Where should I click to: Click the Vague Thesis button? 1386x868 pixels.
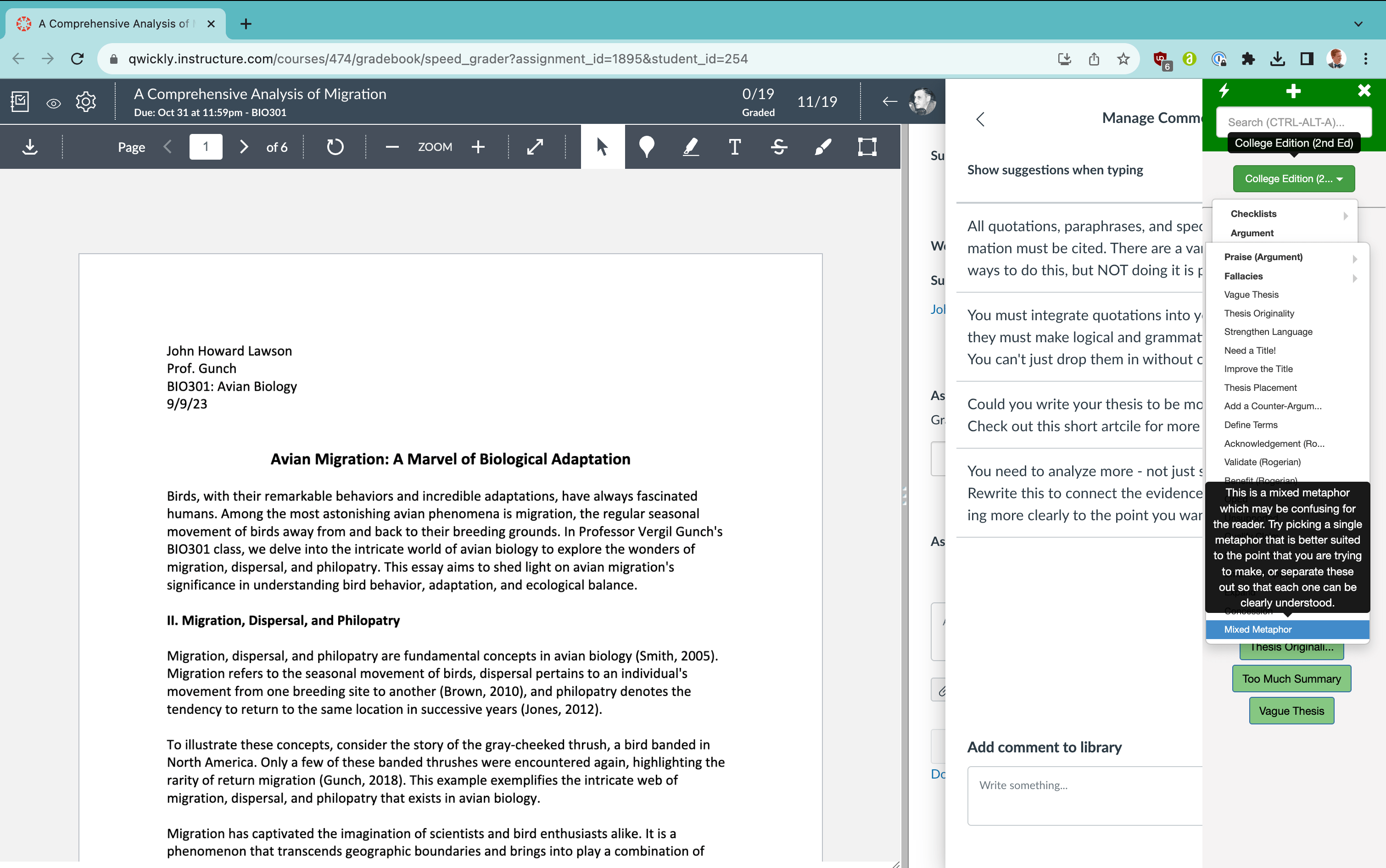(1291, 710)
